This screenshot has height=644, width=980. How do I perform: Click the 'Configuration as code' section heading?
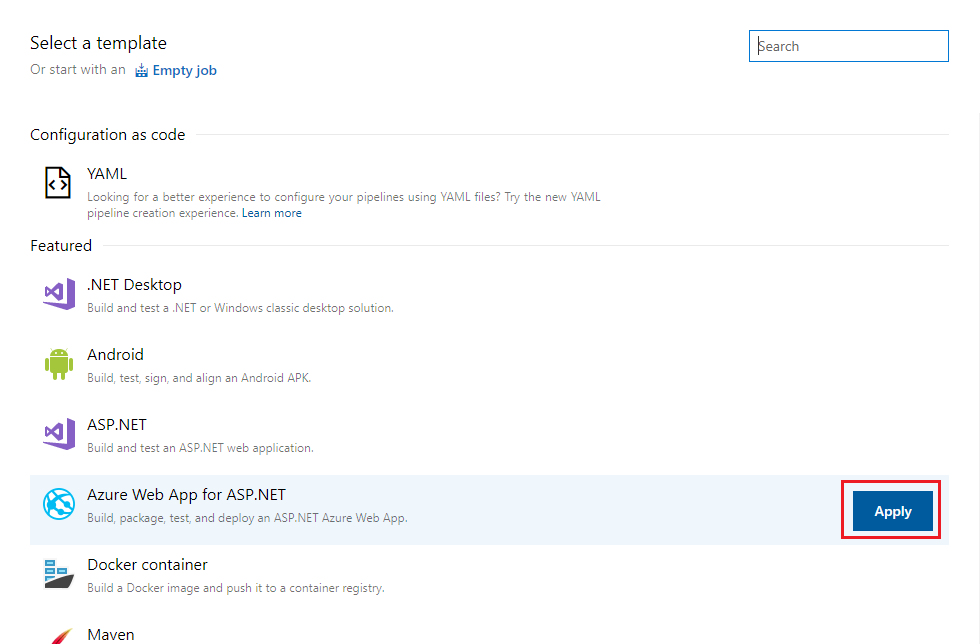[108, 135]
